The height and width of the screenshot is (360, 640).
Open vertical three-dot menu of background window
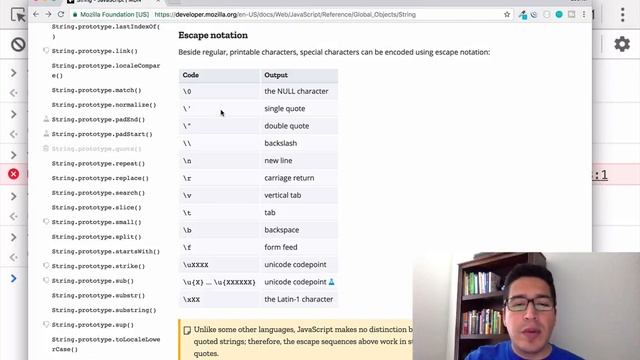622,15
